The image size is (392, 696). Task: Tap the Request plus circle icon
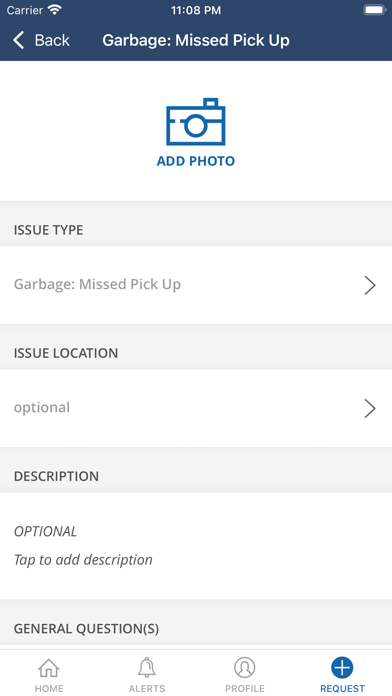(342, 668)
